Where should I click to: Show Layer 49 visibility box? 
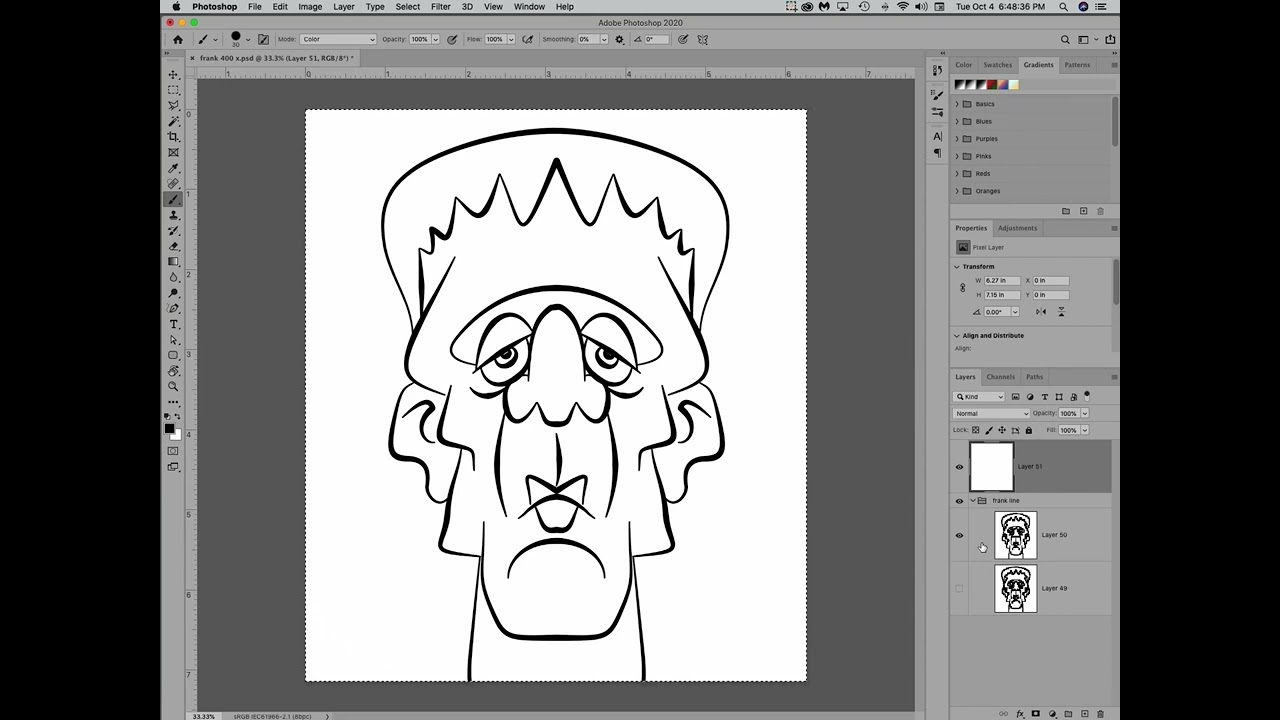click(959, 588)
